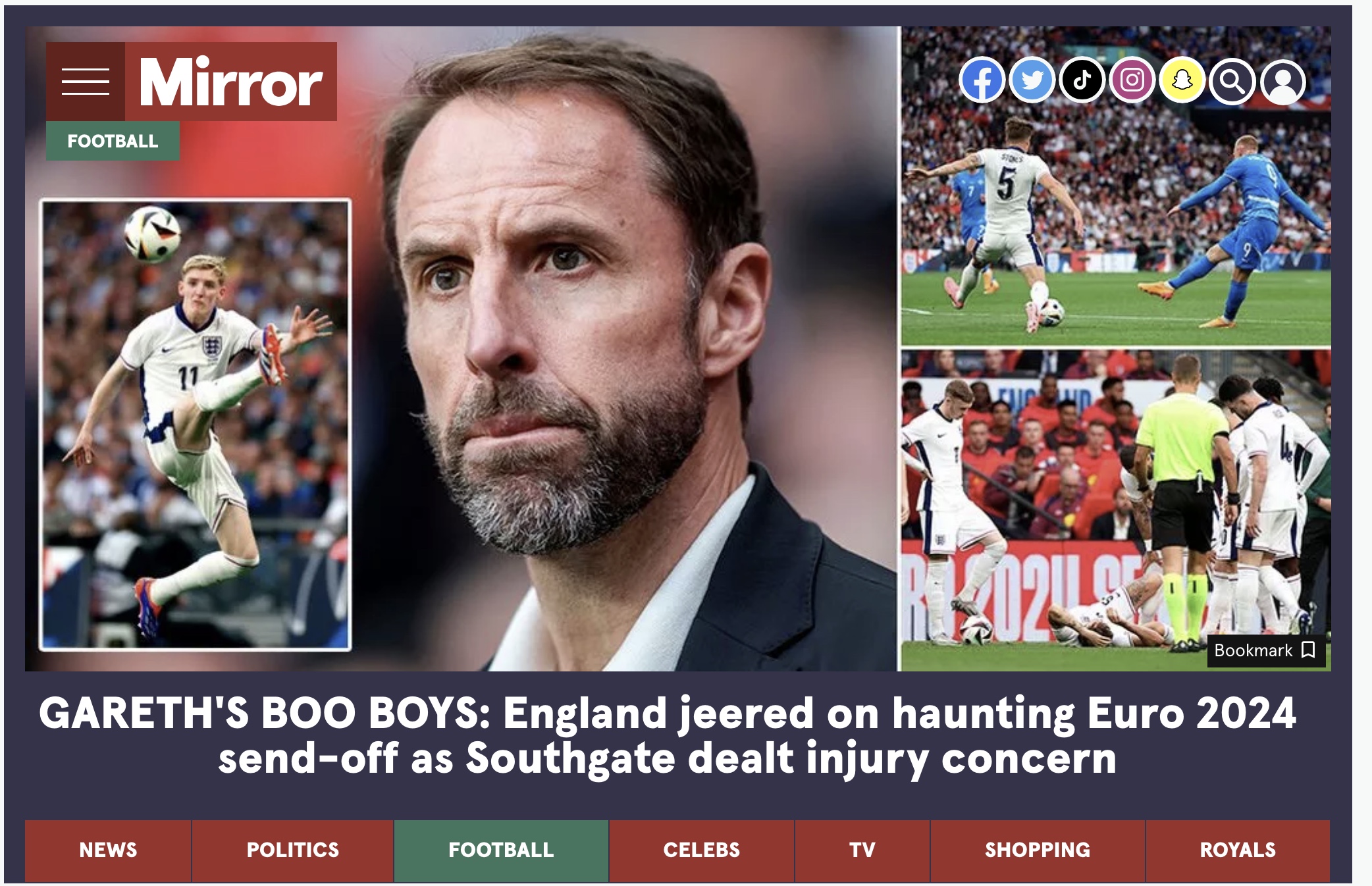Switch to the NEWS section tab
Image resolution: width=1372 pixels, height=886 pixels.
[108, 850]
